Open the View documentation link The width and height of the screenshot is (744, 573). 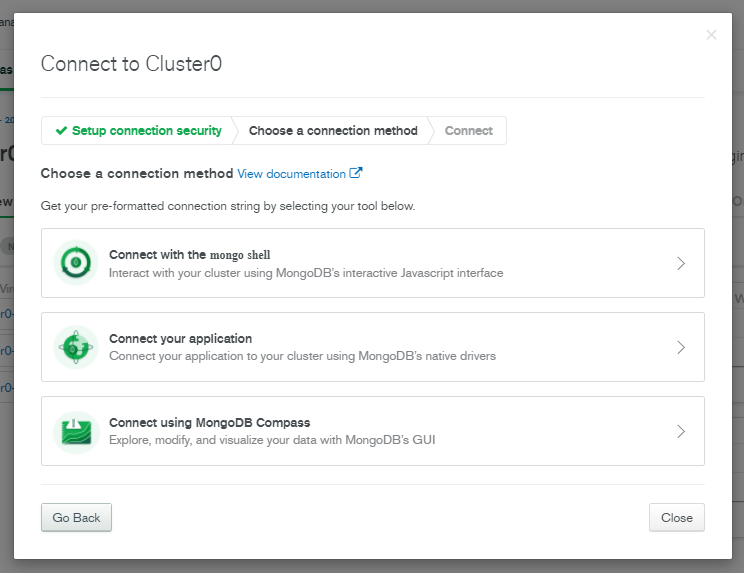click(291, 174)
